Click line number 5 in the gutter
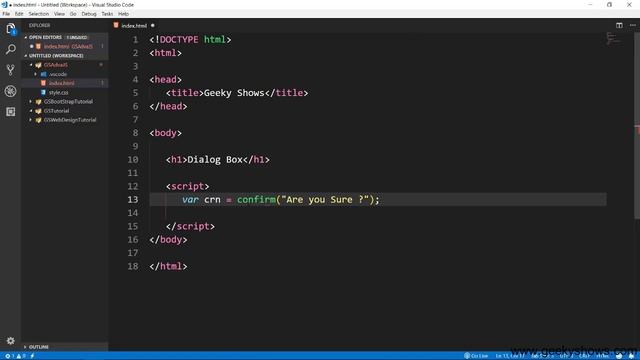Viewport: 640px width, 360px height. click(135, 93)
